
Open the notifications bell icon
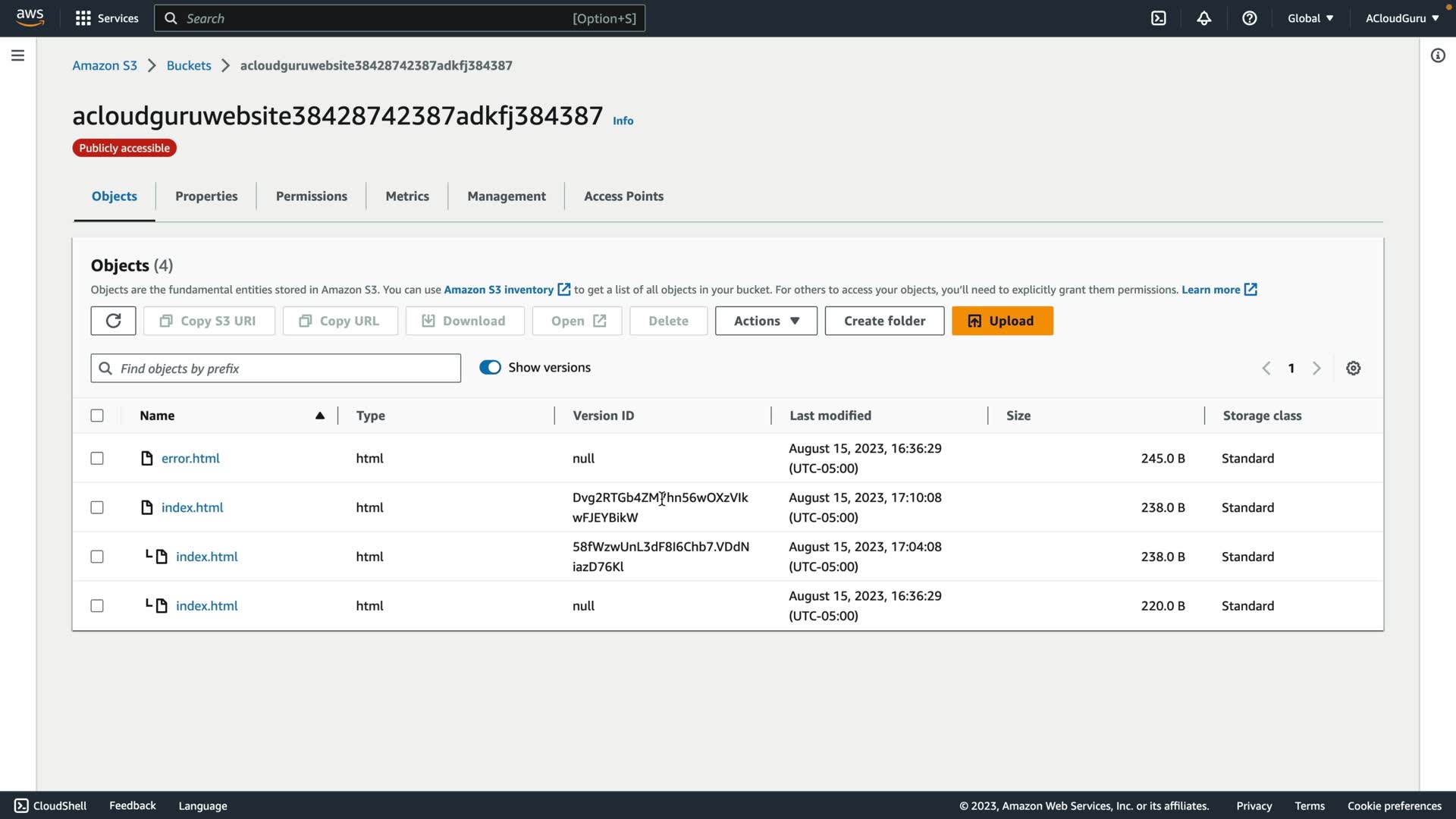click(1204, 18)
